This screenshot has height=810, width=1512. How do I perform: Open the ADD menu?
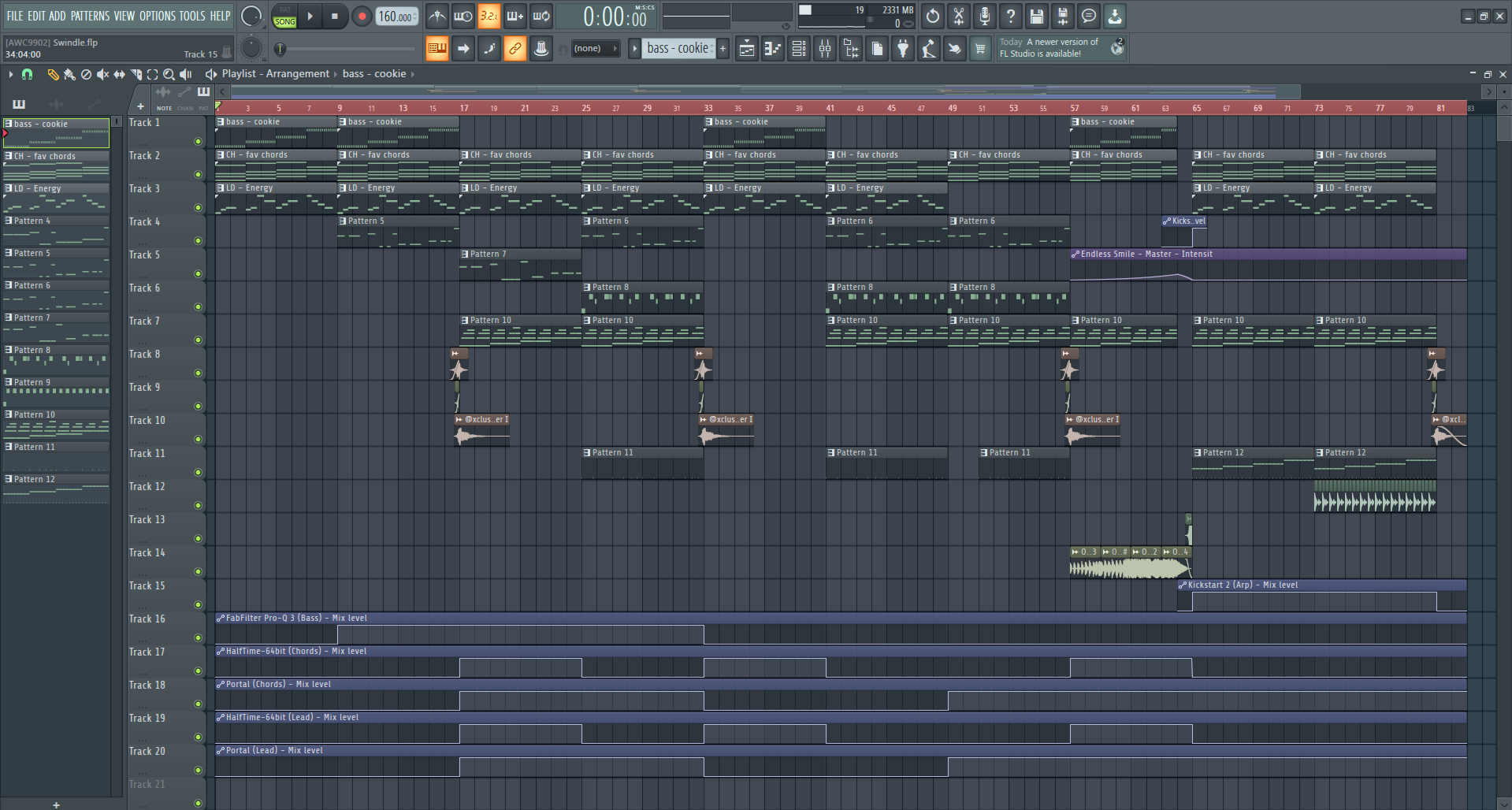58,16
